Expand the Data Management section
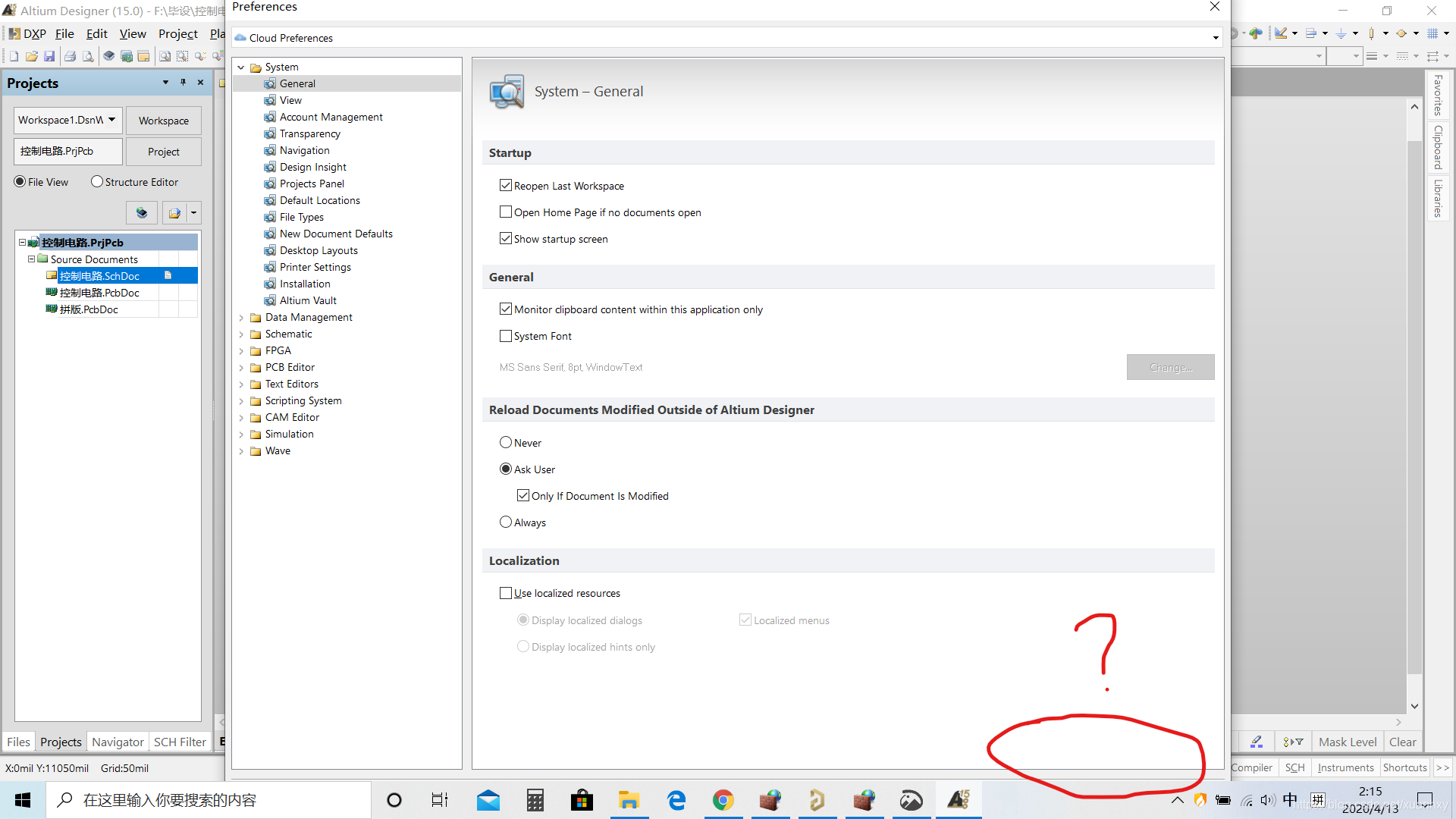This screenshot has height=819, width=1456. 244,317
